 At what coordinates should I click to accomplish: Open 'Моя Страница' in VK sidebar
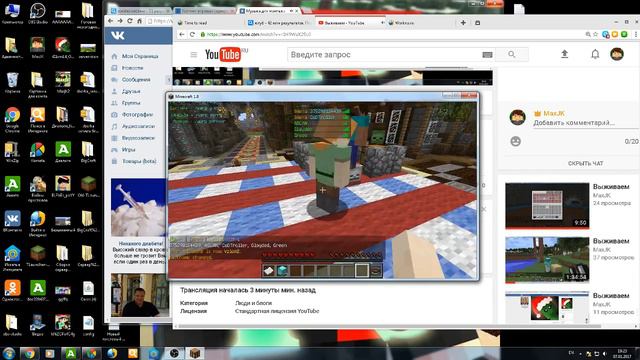coord(140,56)
